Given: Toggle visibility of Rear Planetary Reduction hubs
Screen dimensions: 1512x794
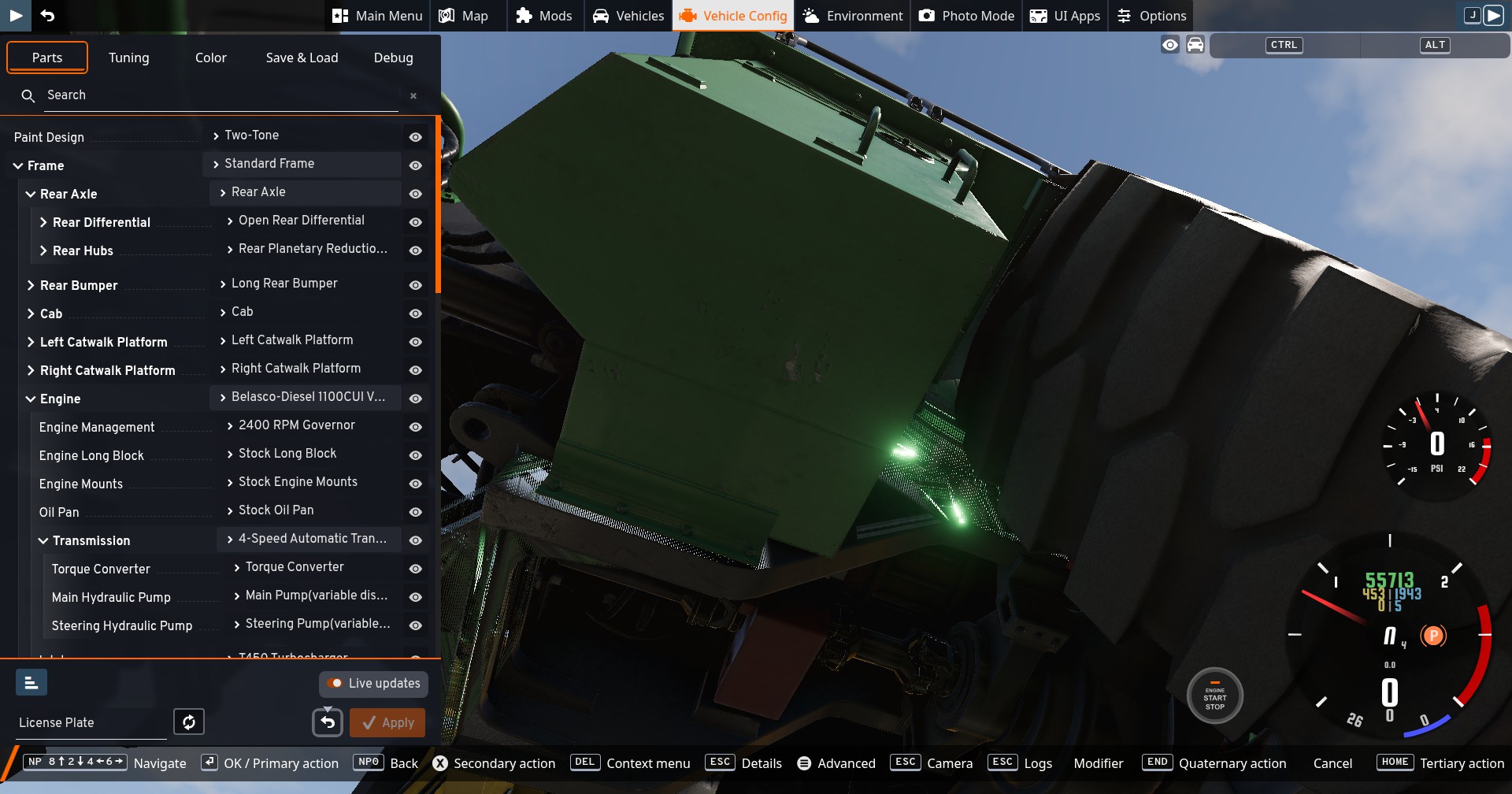Looking at the screenshot, I should click(416, 250).
